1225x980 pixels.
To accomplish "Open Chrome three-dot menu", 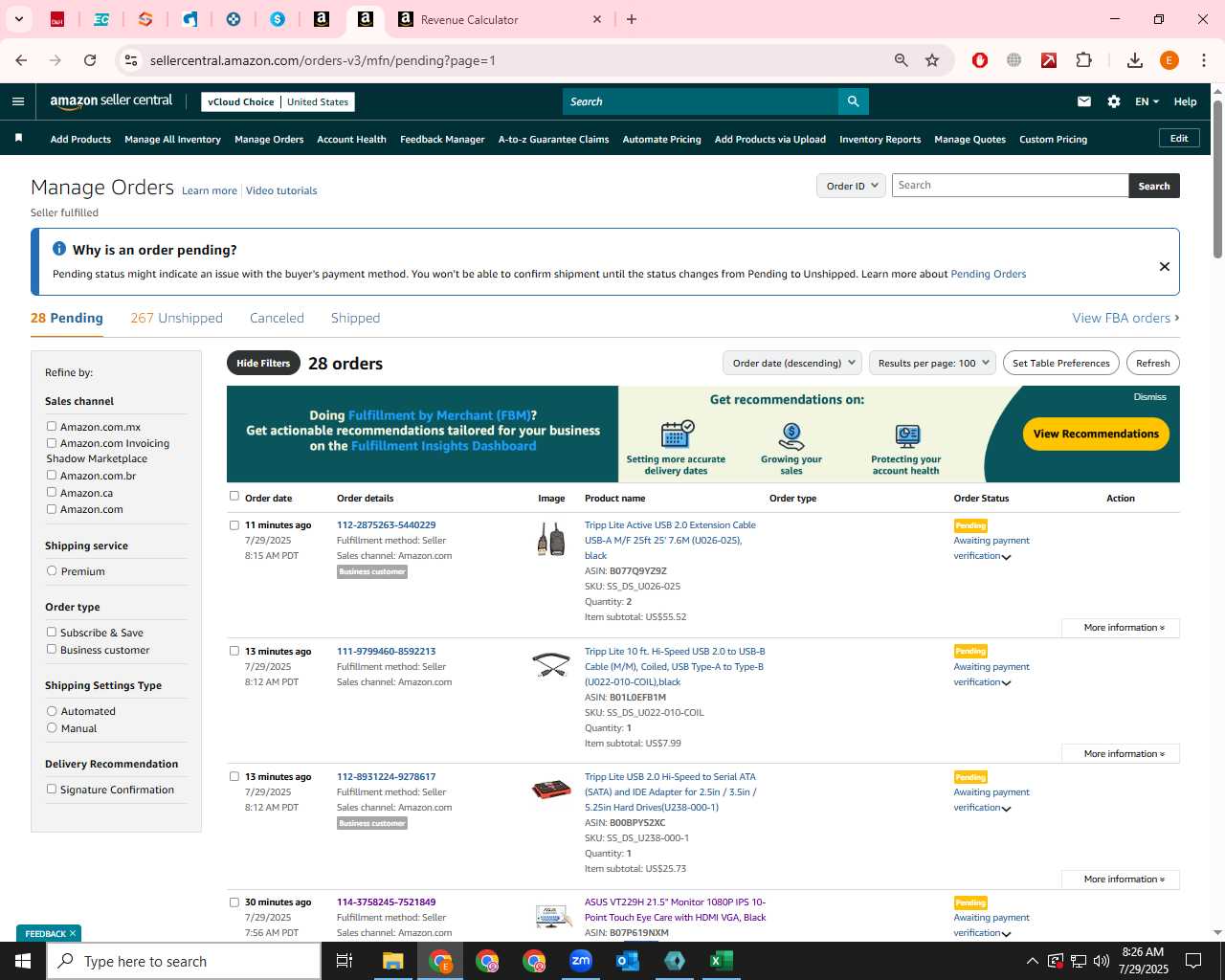I will 1204,60.
